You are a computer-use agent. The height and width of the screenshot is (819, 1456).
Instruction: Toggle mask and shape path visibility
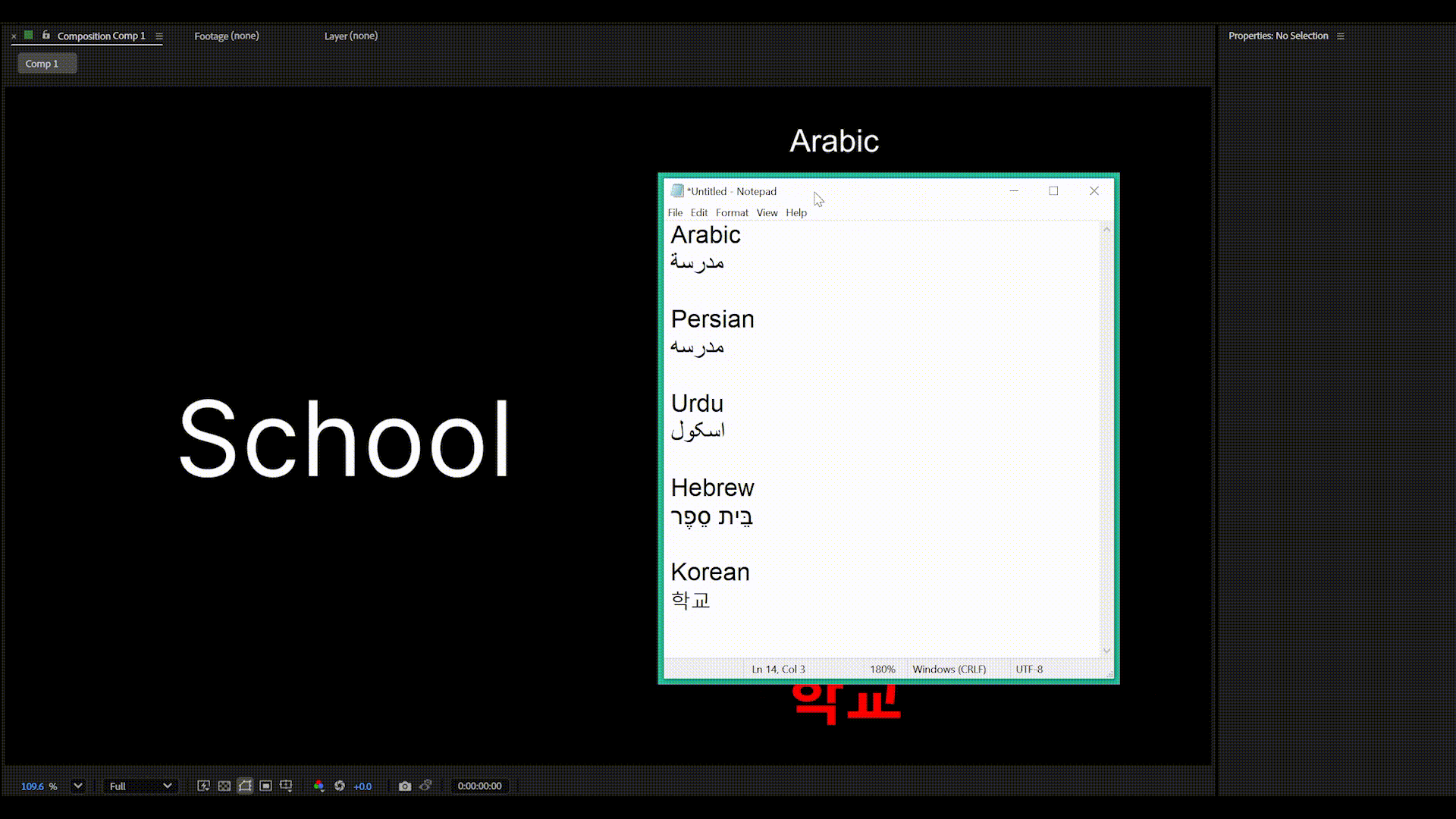245,786
